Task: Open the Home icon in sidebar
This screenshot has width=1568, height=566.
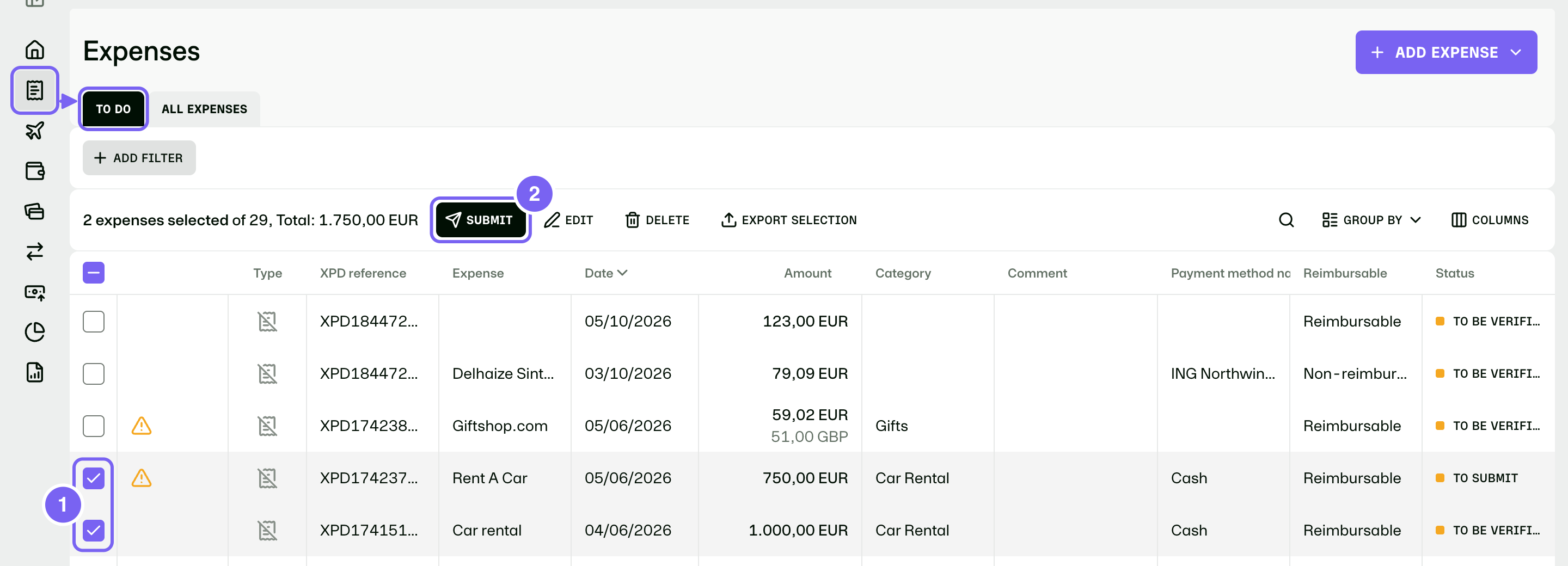Action: tap(35, 50)
